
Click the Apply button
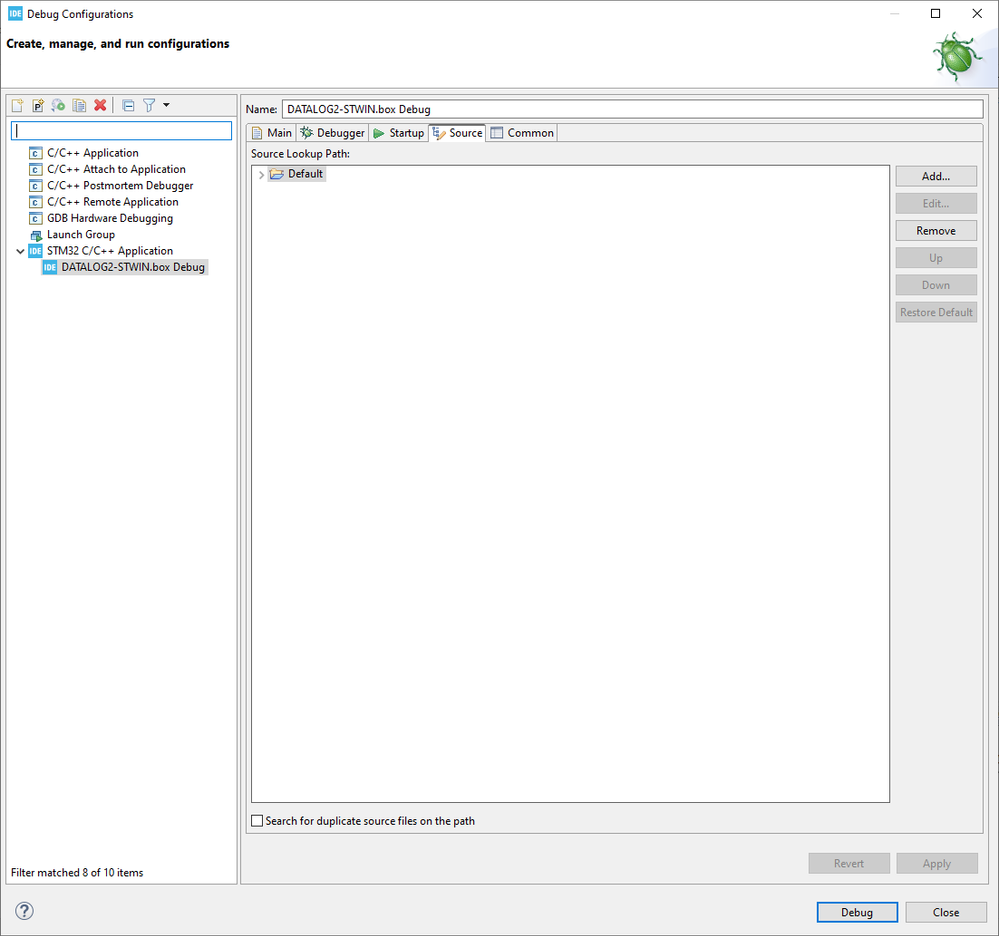click(937, 863)
